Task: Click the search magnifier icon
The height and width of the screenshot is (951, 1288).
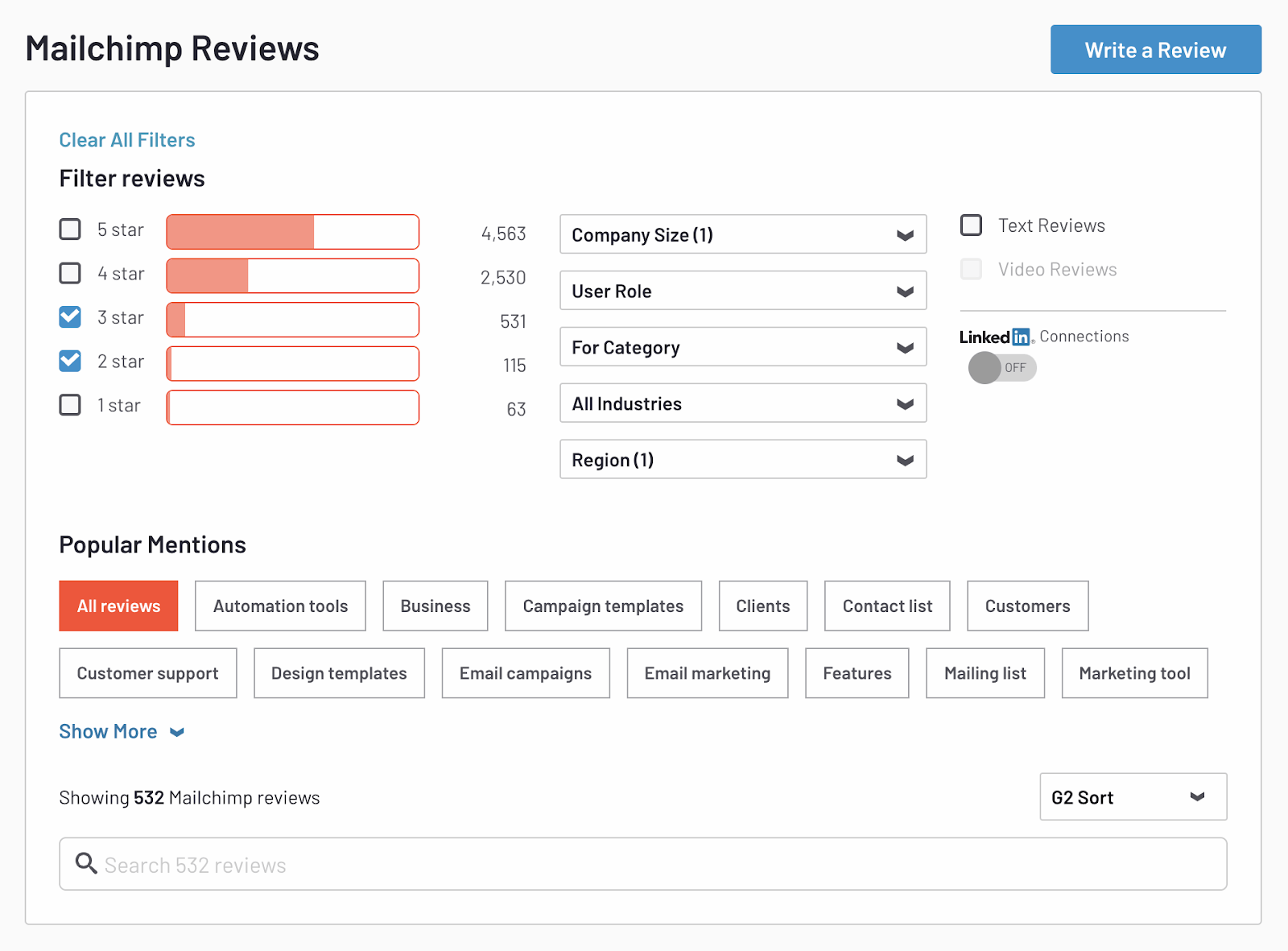Action: [x=86, y=863]
